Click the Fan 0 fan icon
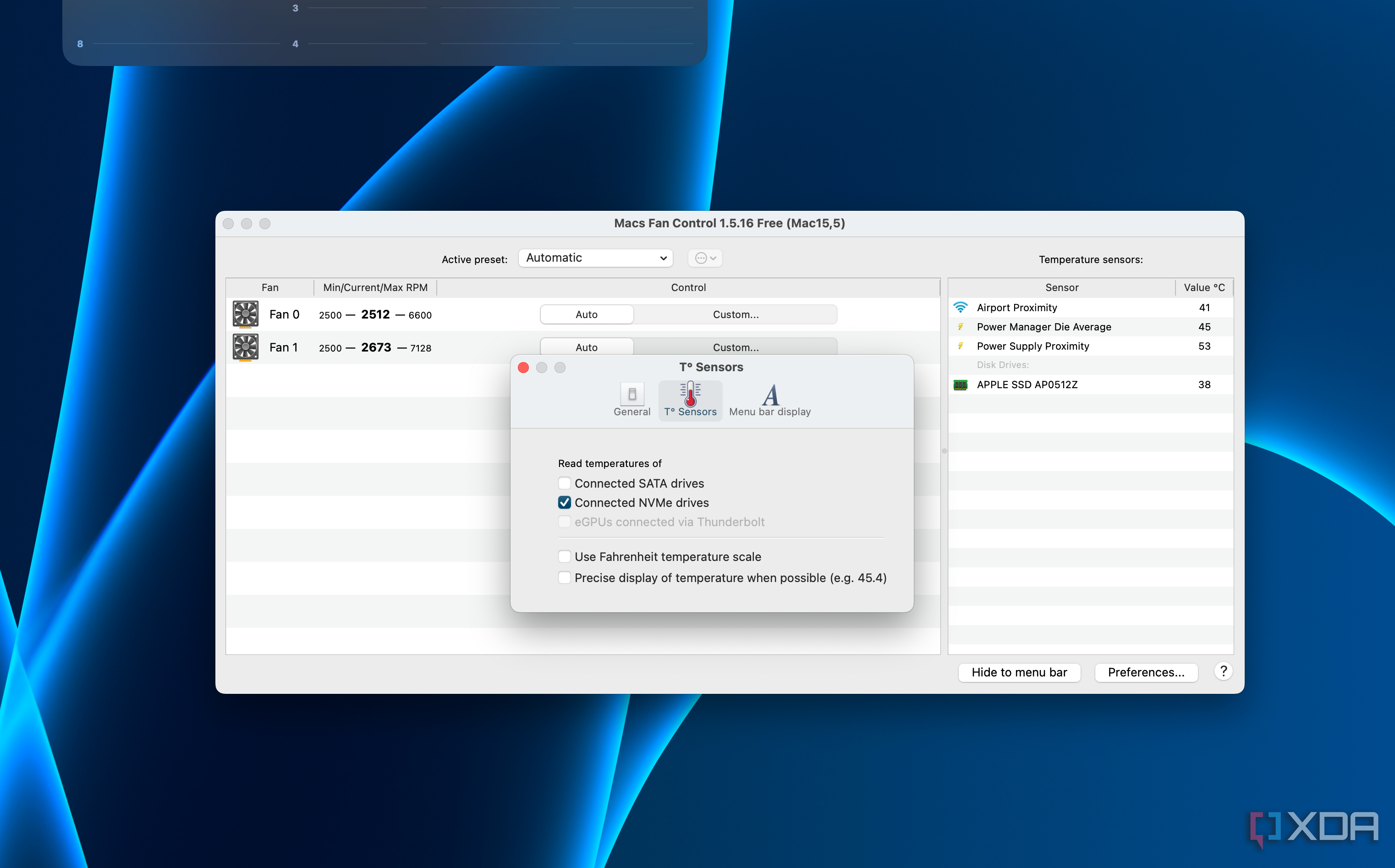Screen dimensions: 1395x868 pos(245,314)
